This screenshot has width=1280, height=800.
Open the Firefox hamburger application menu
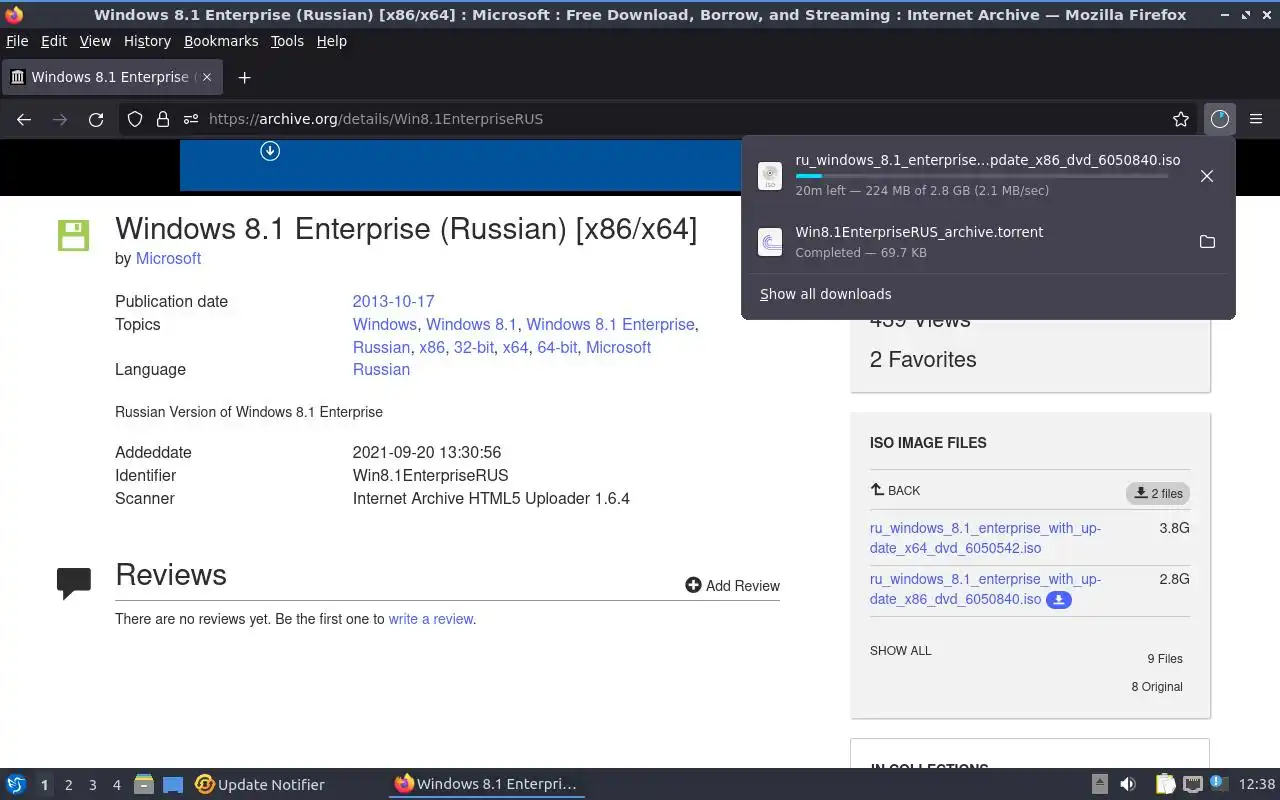click(x=1256, y=119)
